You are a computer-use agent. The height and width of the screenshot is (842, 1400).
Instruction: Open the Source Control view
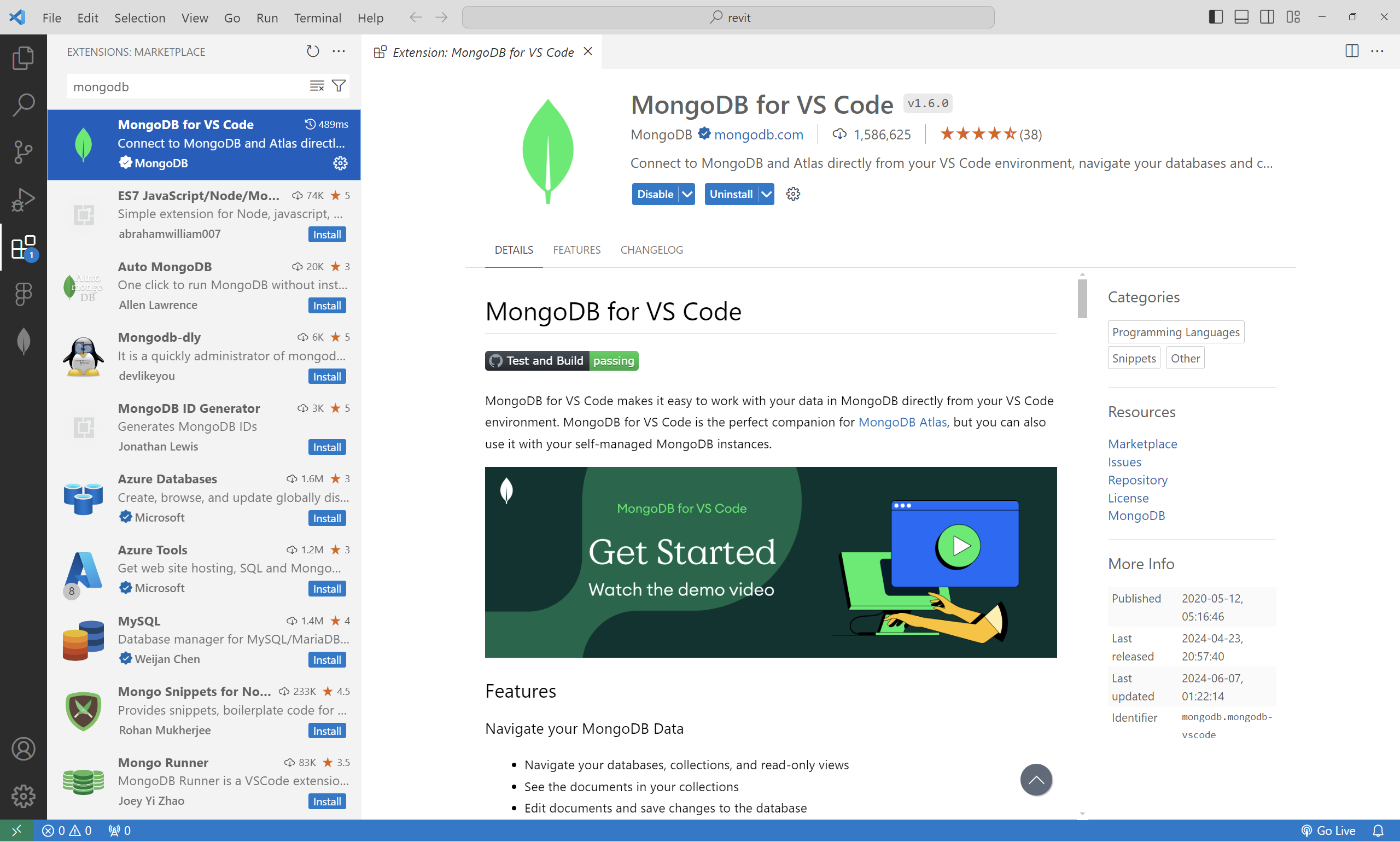tap(24, 152)
